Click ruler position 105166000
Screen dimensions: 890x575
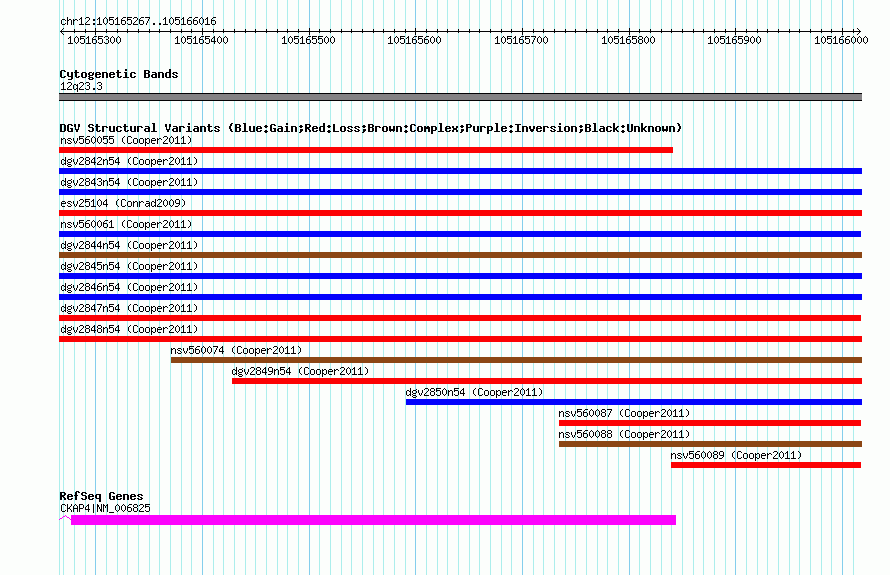click(x=841, y=40)
